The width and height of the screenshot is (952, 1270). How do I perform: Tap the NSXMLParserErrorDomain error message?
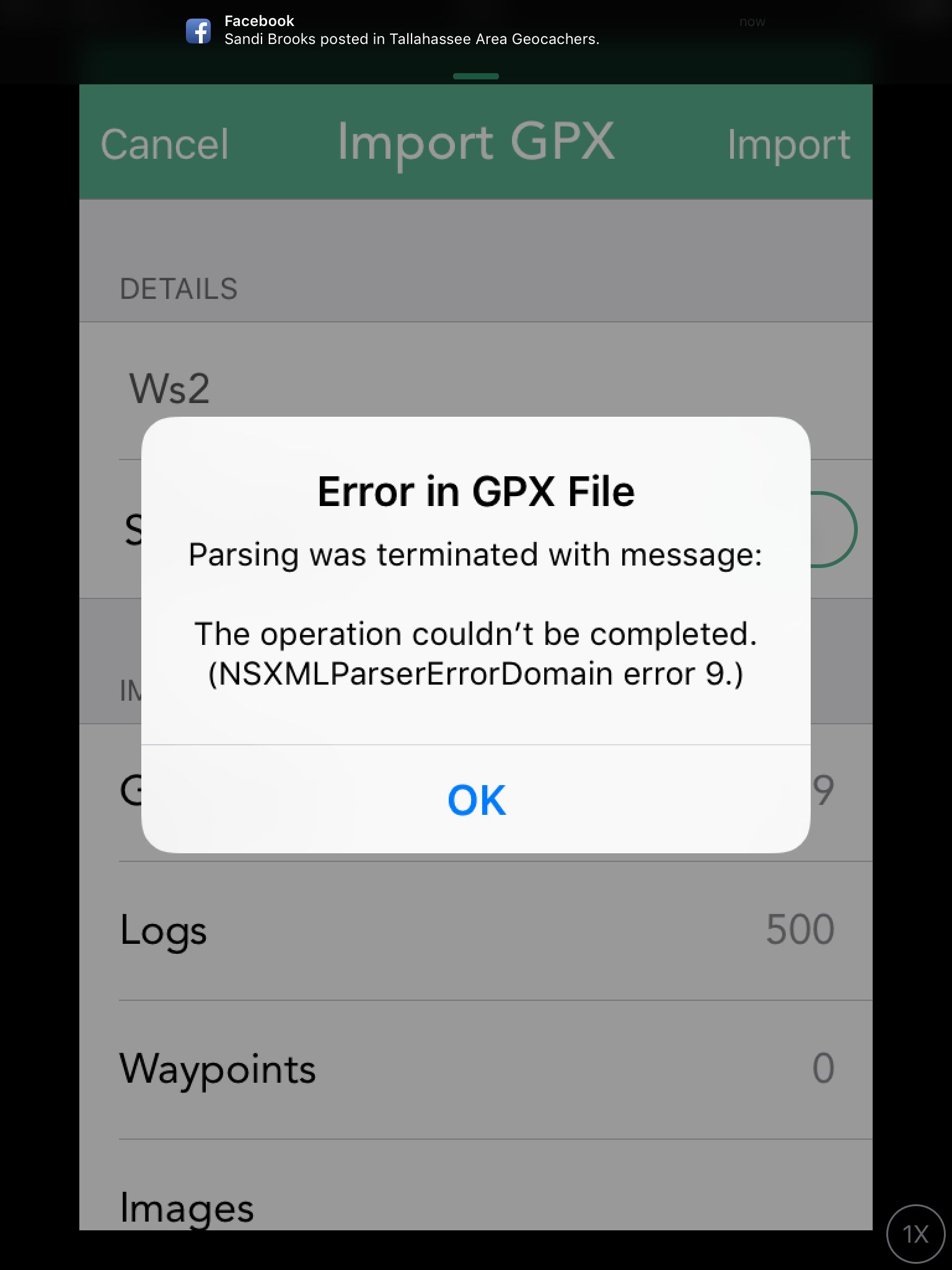(476, 654)
